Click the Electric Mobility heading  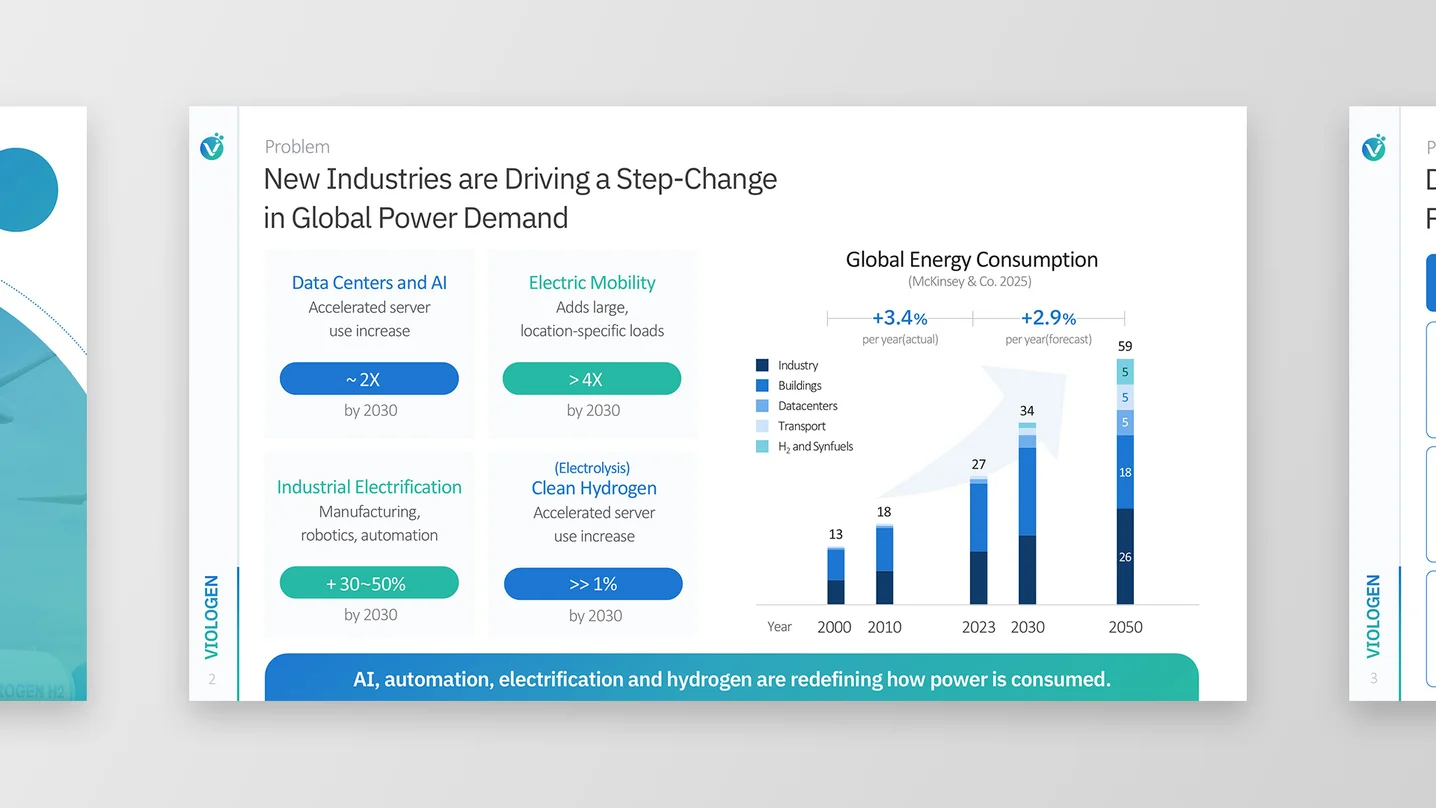pyautogui.click(x=592, y=283)
